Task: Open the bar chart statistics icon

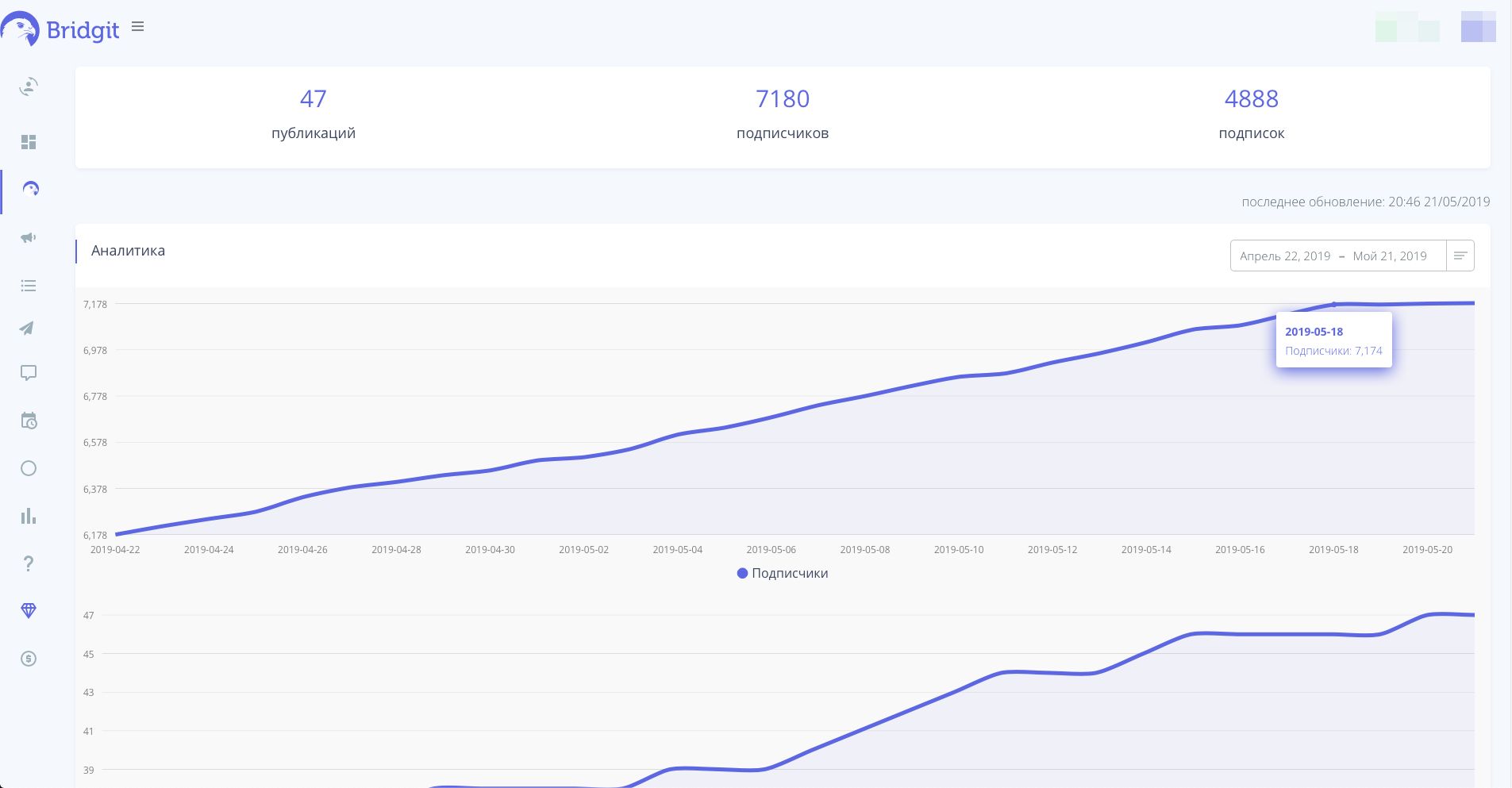Action: [x=29, y=516]
